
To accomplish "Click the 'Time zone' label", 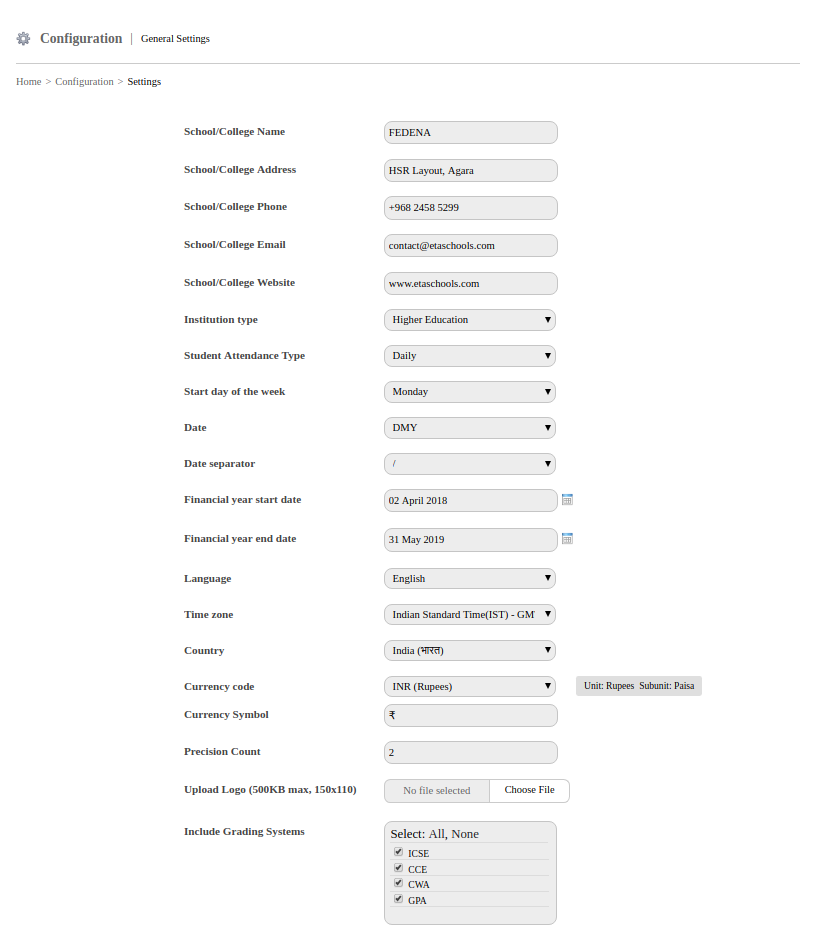I will tap(208, 614).
